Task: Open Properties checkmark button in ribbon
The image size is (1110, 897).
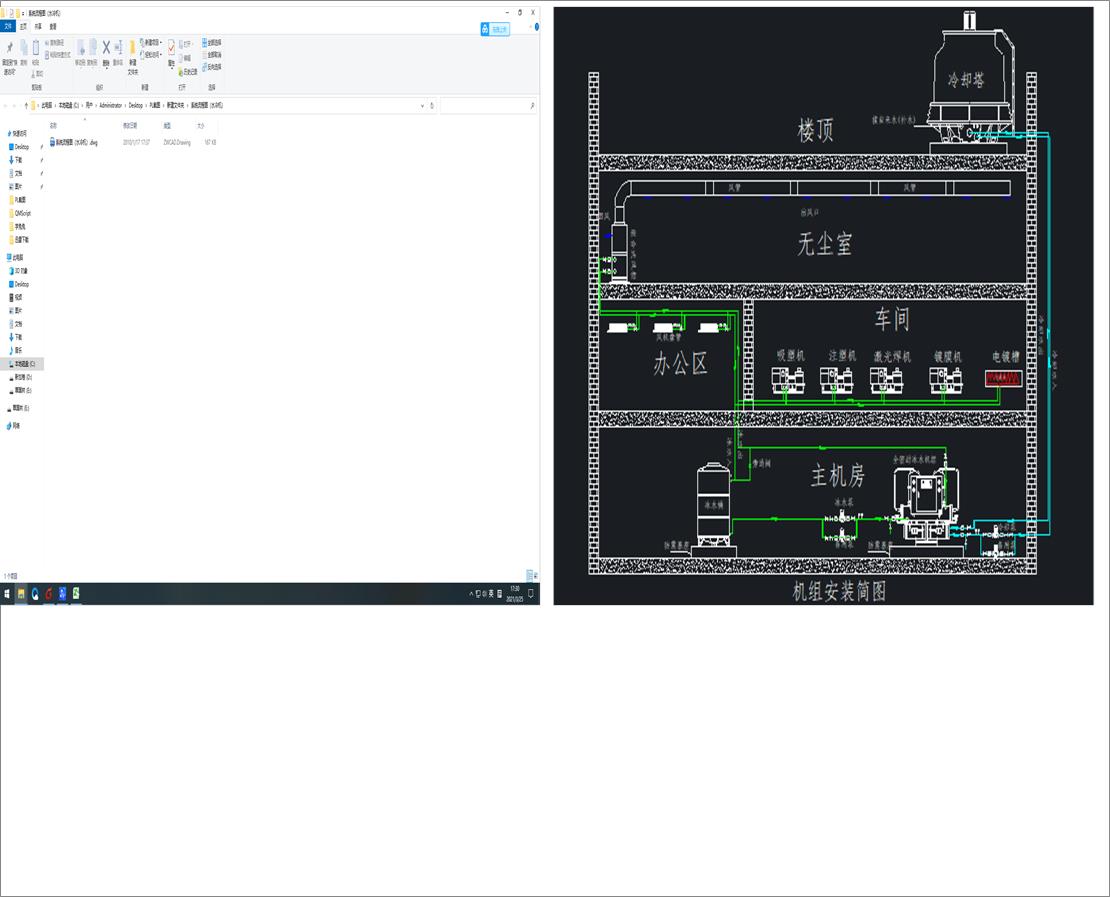Action: point(171,52)
